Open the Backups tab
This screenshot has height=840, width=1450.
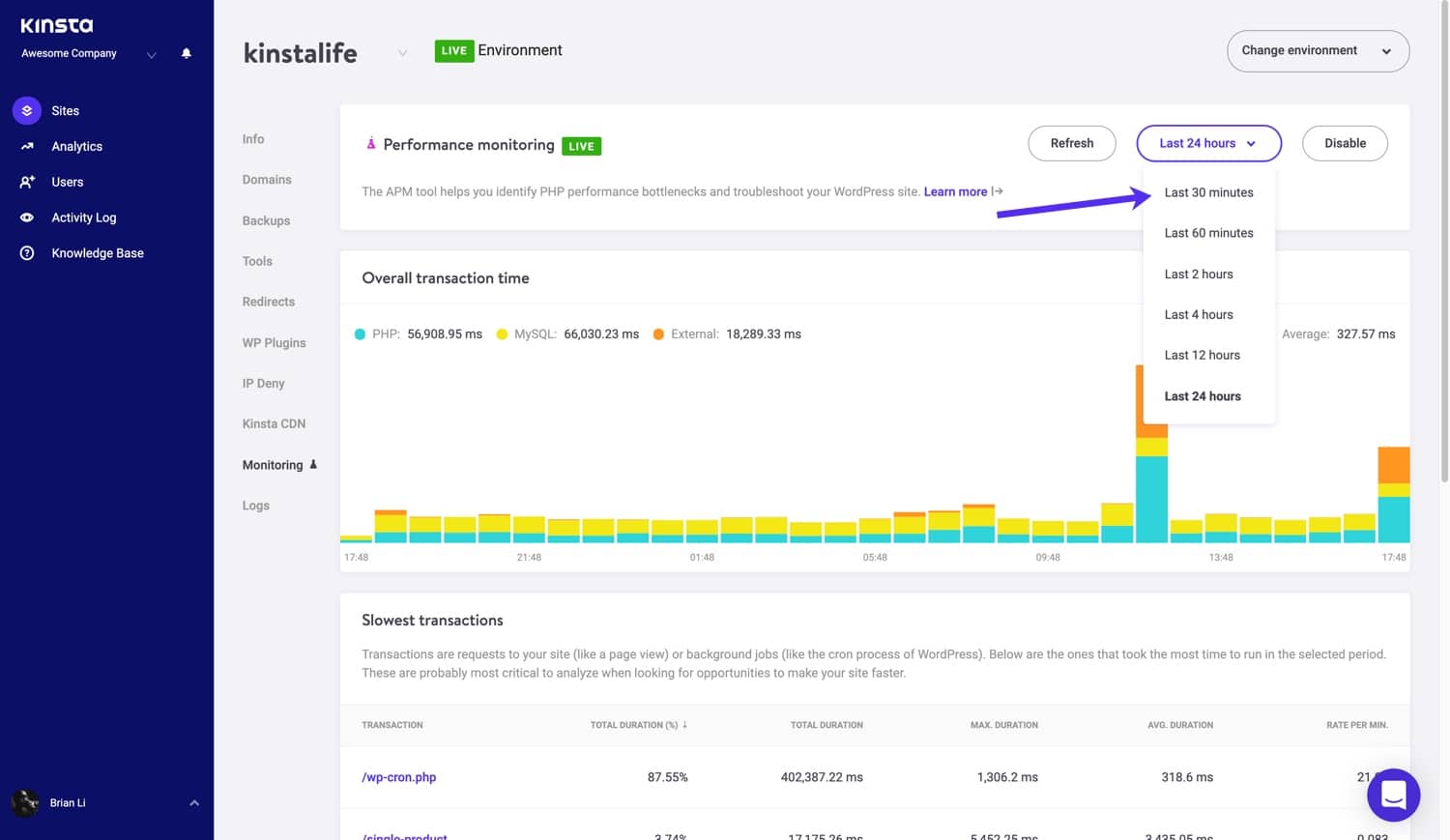266,220
